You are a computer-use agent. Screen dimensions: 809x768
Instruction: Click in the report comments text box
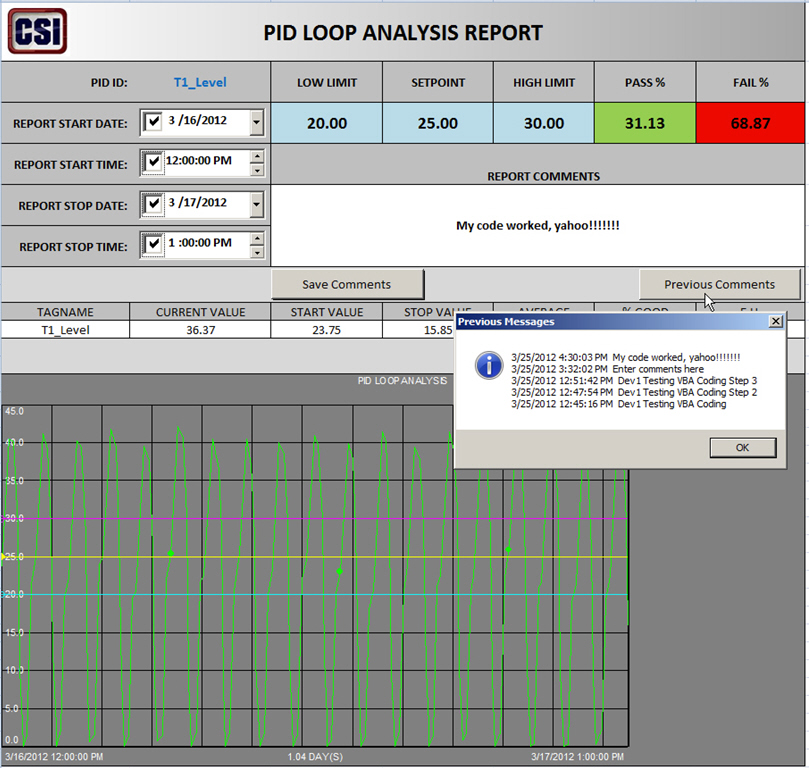[x=538, y=226]
